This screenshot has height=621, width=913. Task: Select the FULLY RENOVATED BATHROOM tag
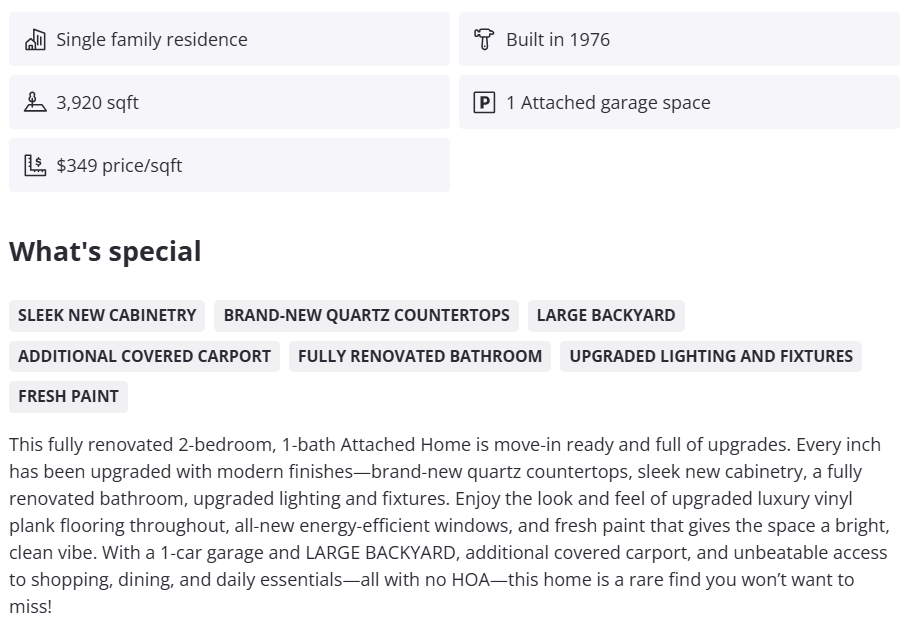click(419, 356)
